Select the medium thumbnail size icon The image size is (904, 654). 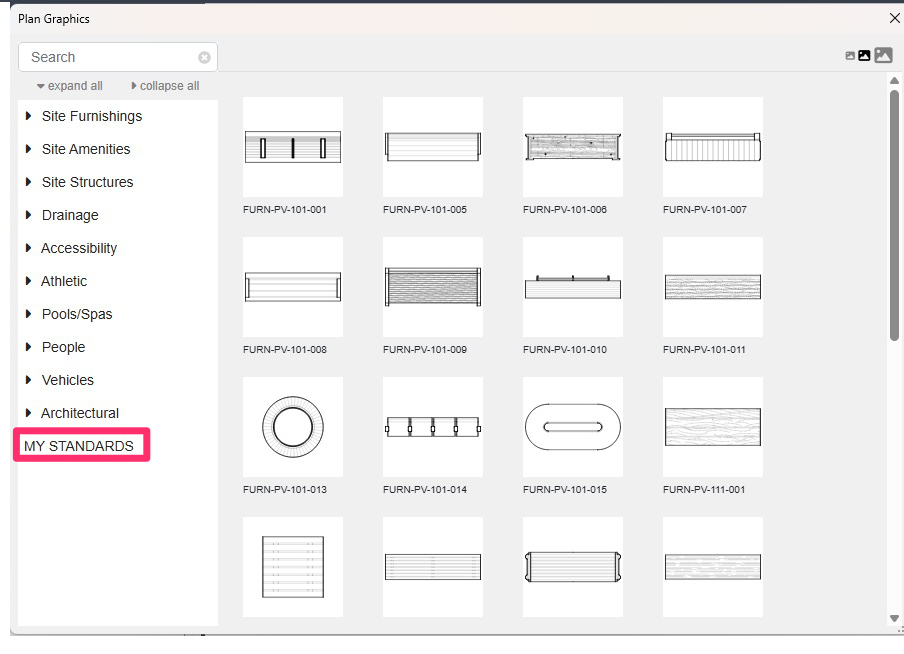(x=864, y=55)
